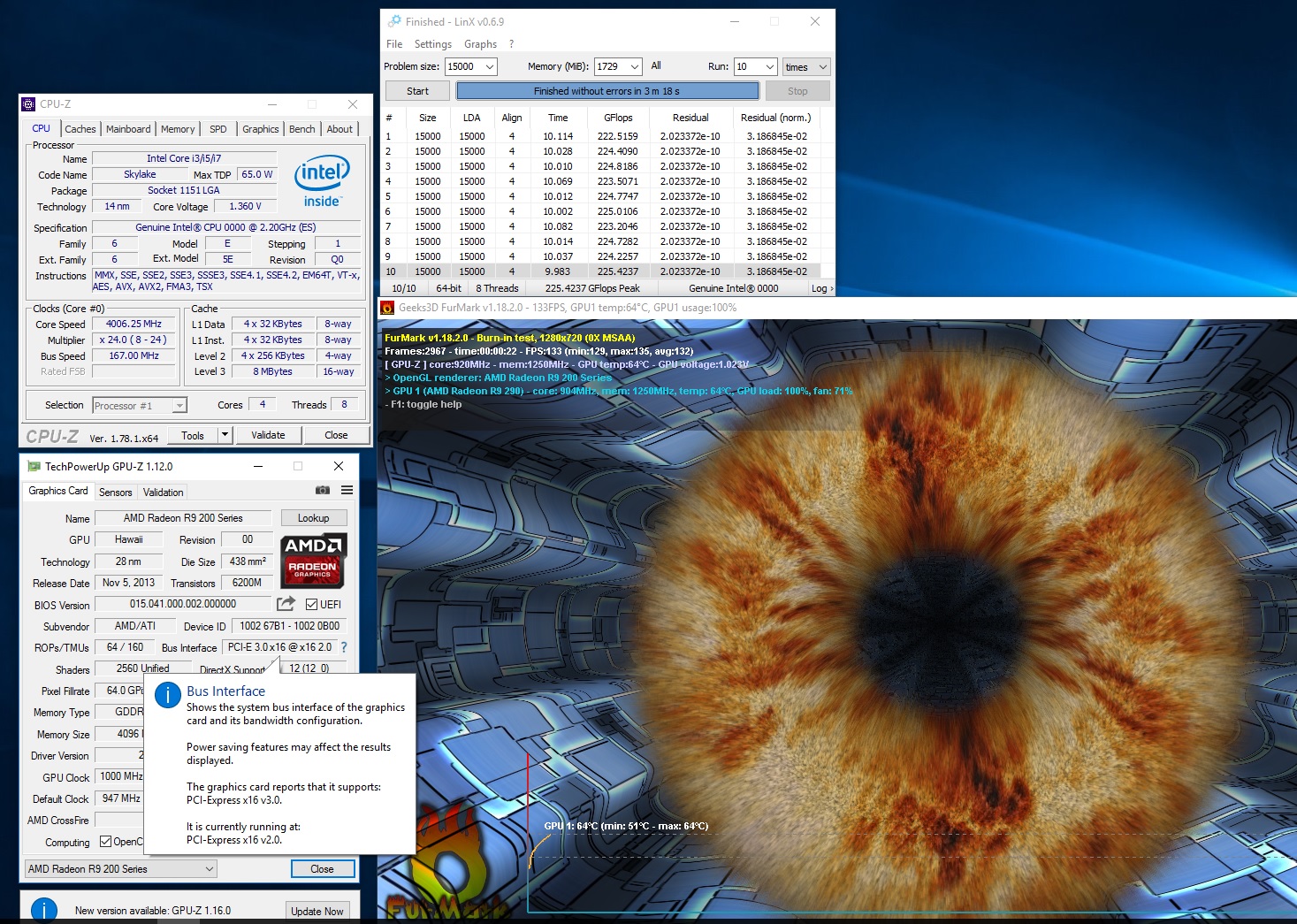Click the Bus Speed value '167.00 MHz'

(x=134, y=355)
